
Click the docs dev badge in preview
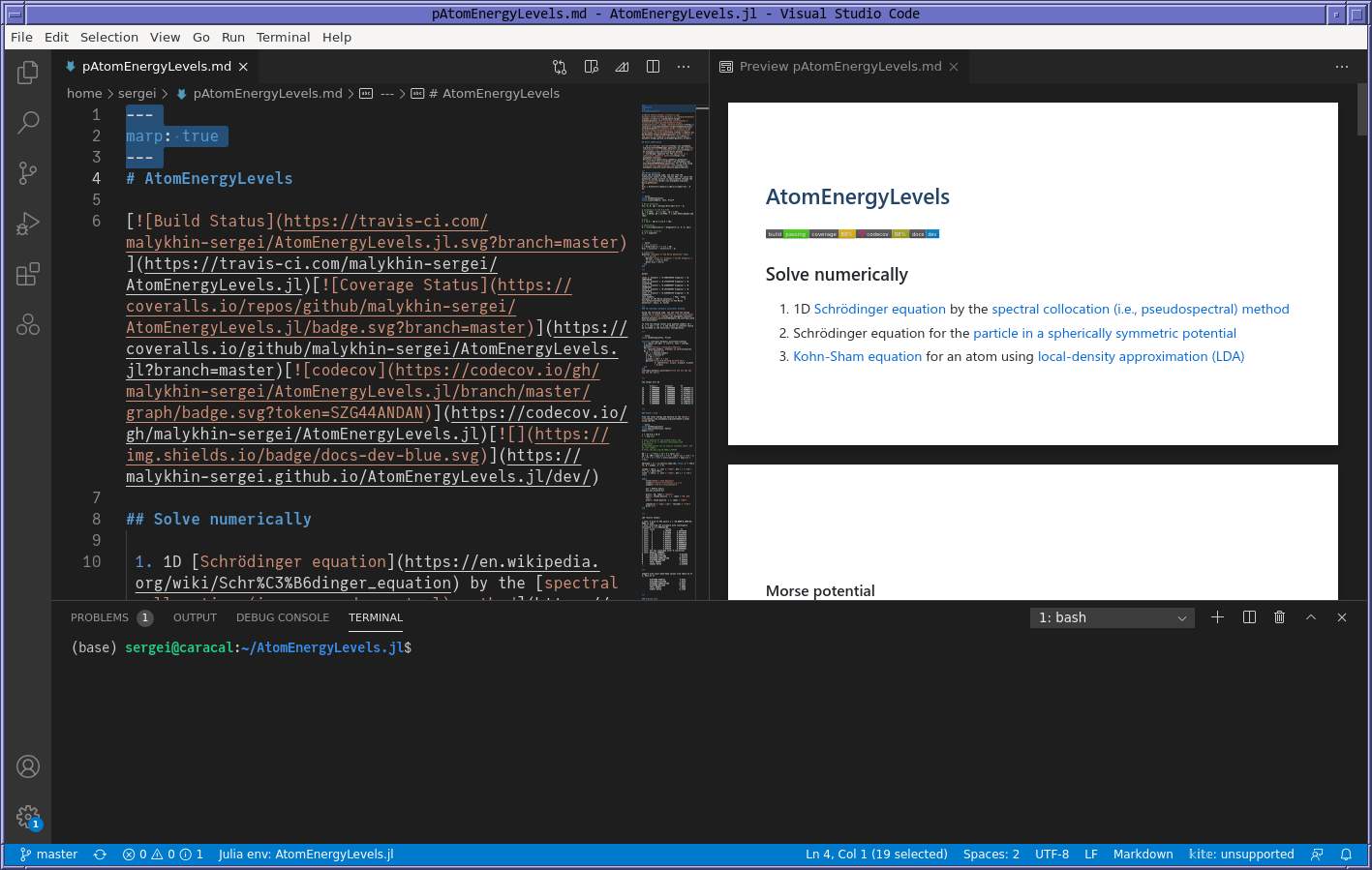[x=925, y=234]
